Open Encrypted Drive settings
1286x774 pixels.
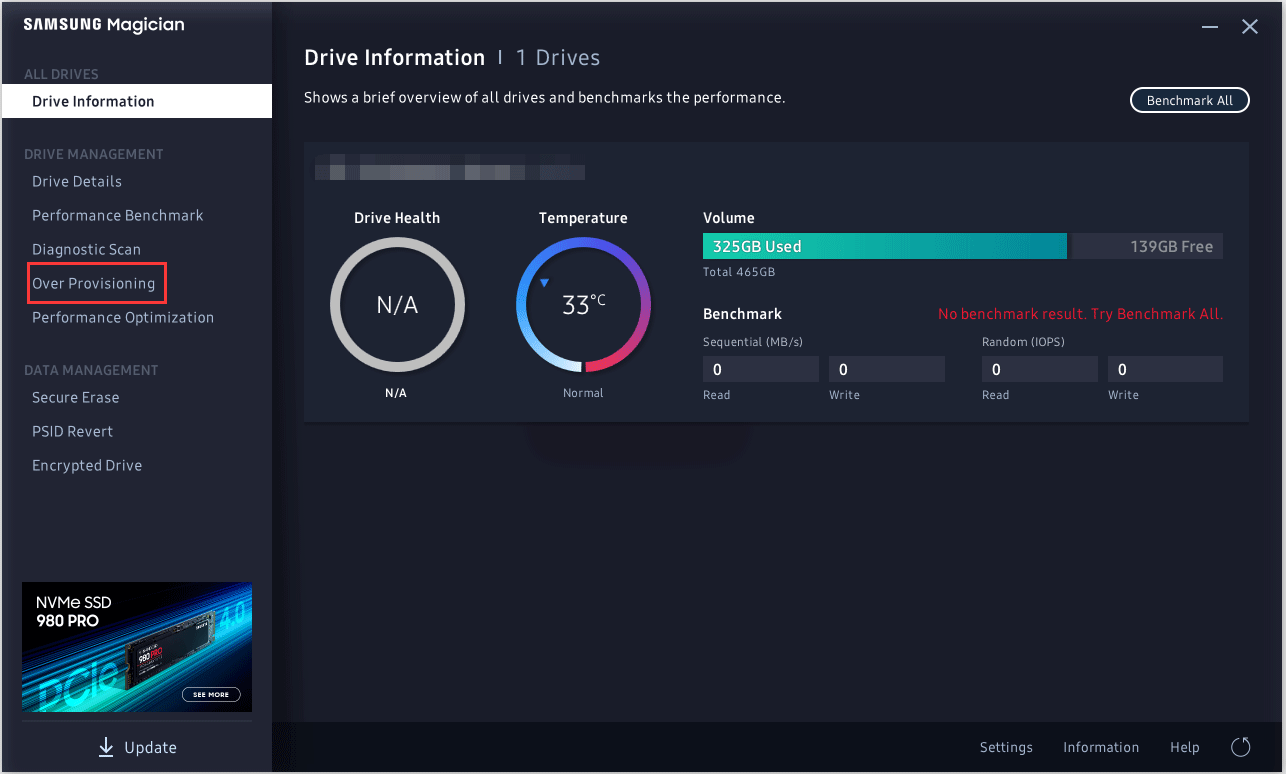(87, 465)
